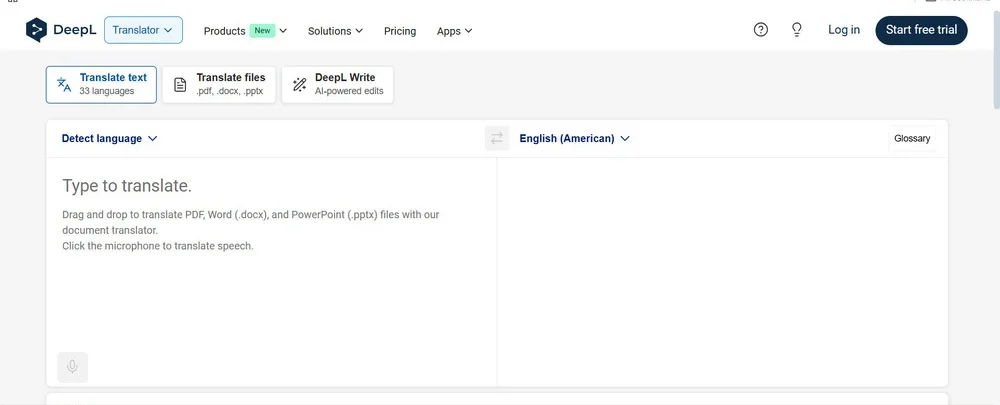Click the lightbulb tips icon

(x=797, y=30)
